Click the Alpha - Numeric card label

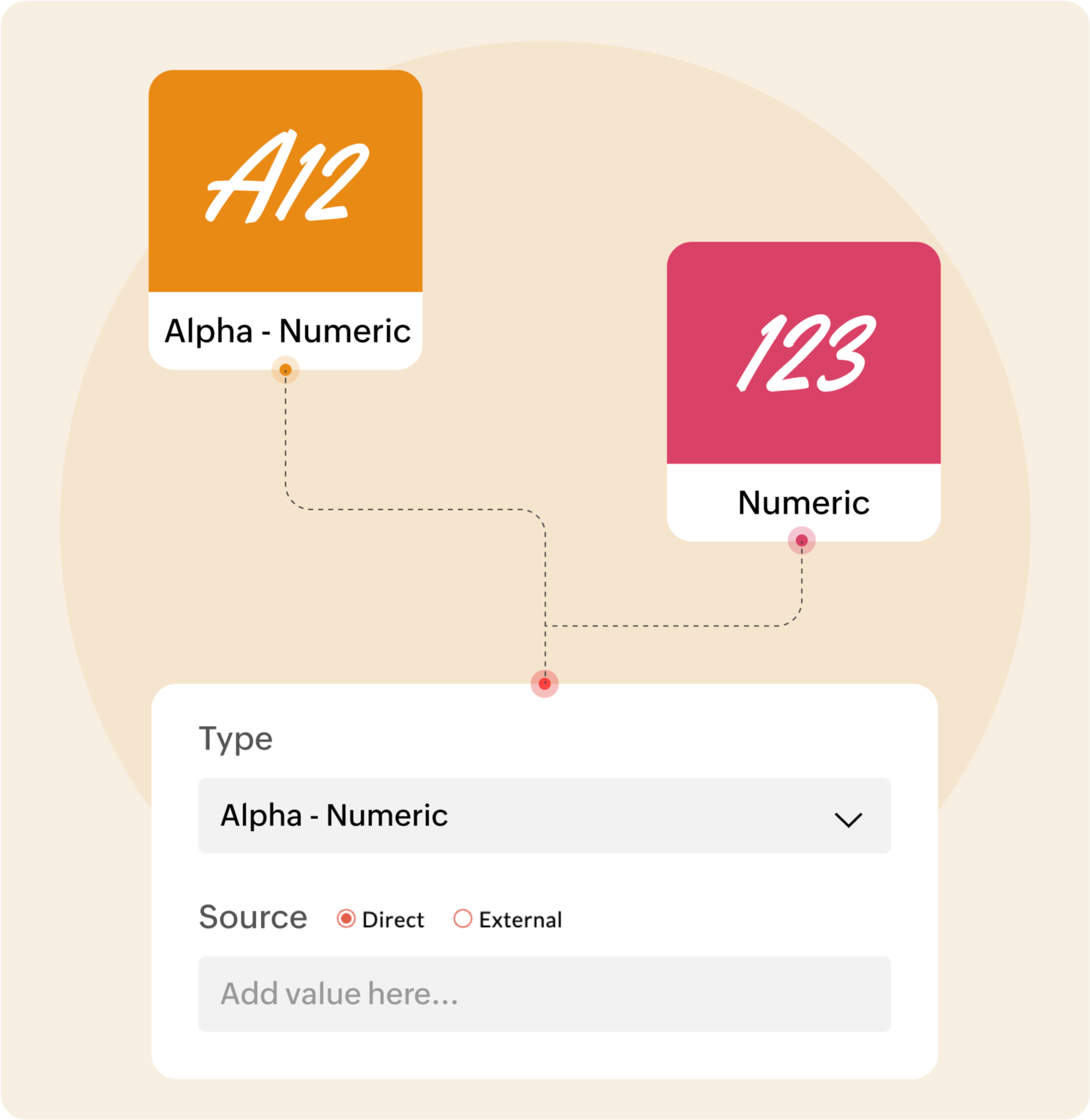(287, 331)
